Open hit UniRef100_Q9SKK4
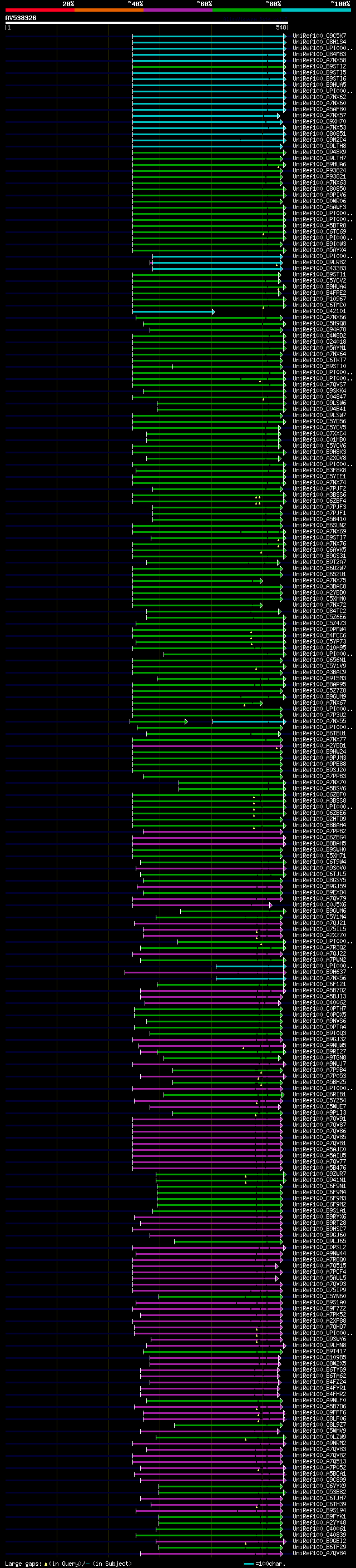The image size is (356, 1568). 319,391
